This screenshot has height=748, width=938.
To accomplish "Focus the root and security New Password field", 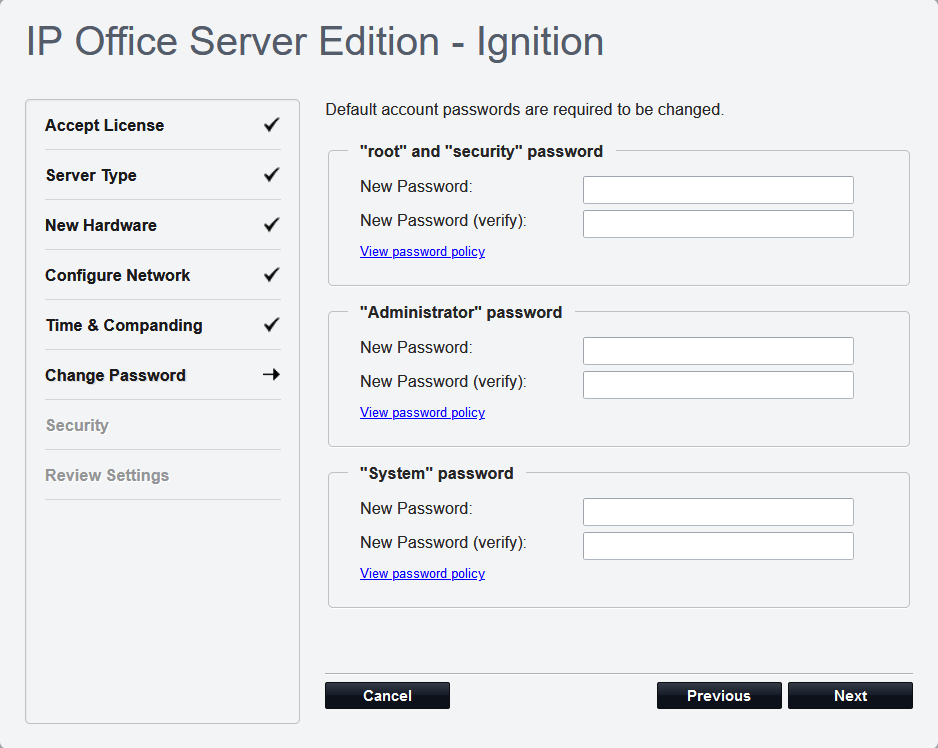I will (718, 190).
